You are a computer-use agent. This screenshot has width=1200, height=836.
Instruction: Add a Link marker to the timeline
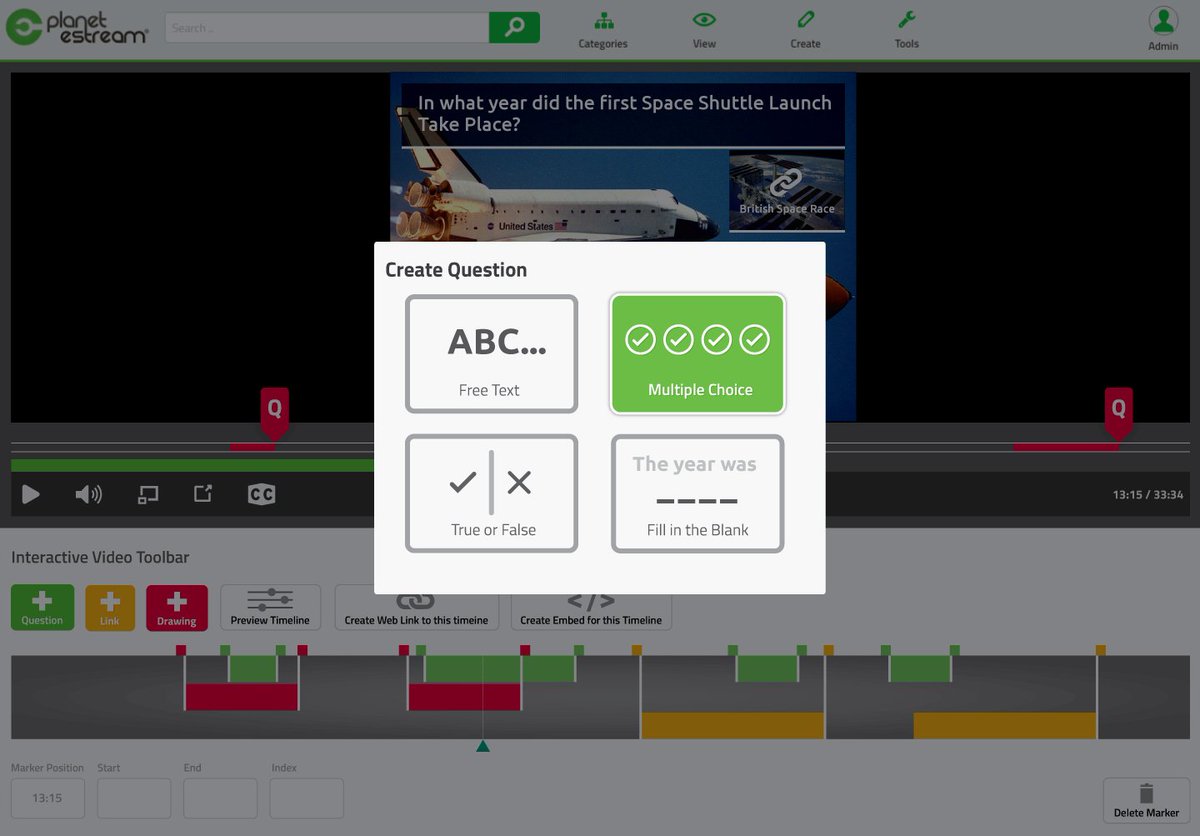pos(110,606)
